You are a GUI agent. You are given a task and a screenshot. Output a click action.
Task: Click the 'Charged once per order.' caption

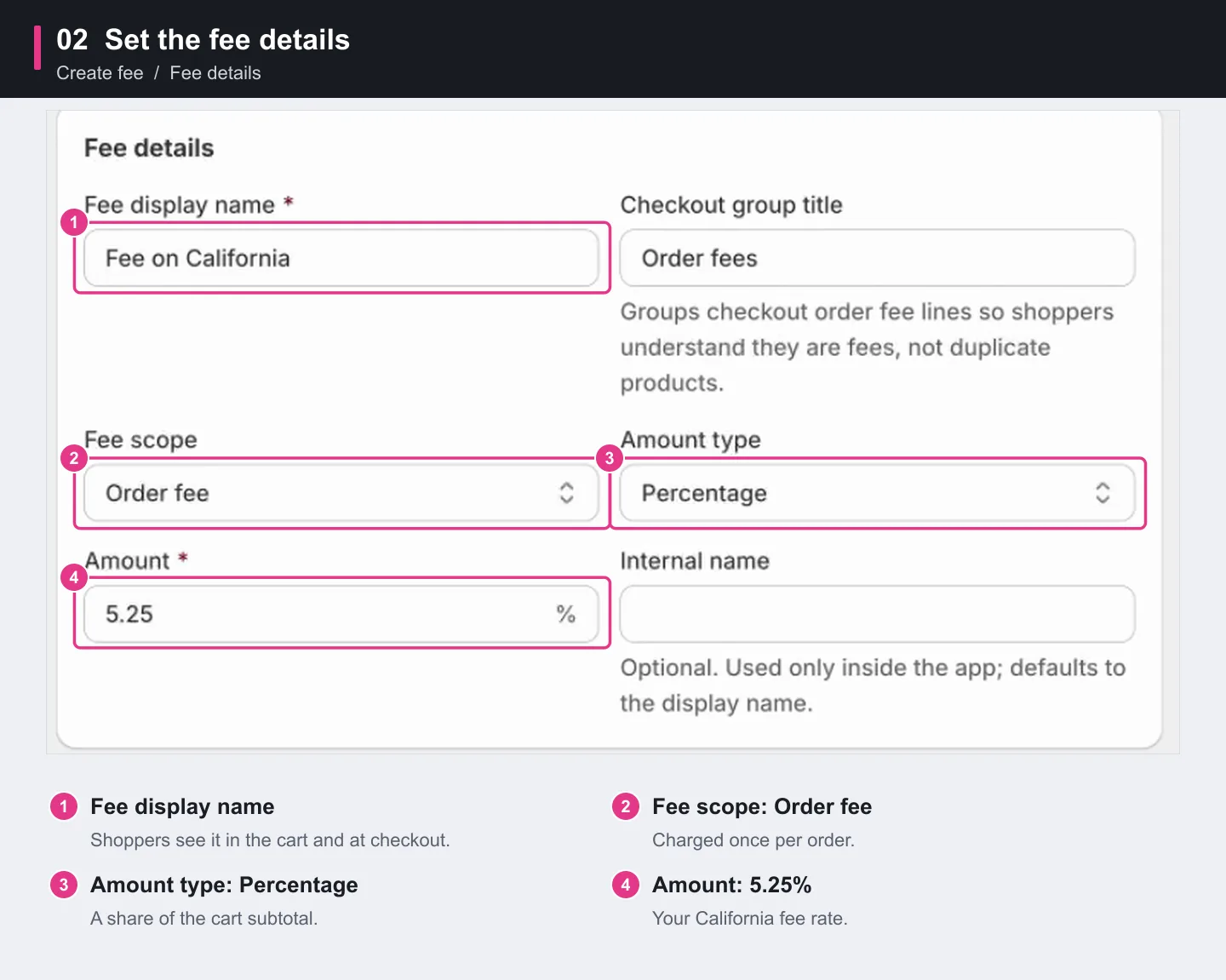coord(753,840)
